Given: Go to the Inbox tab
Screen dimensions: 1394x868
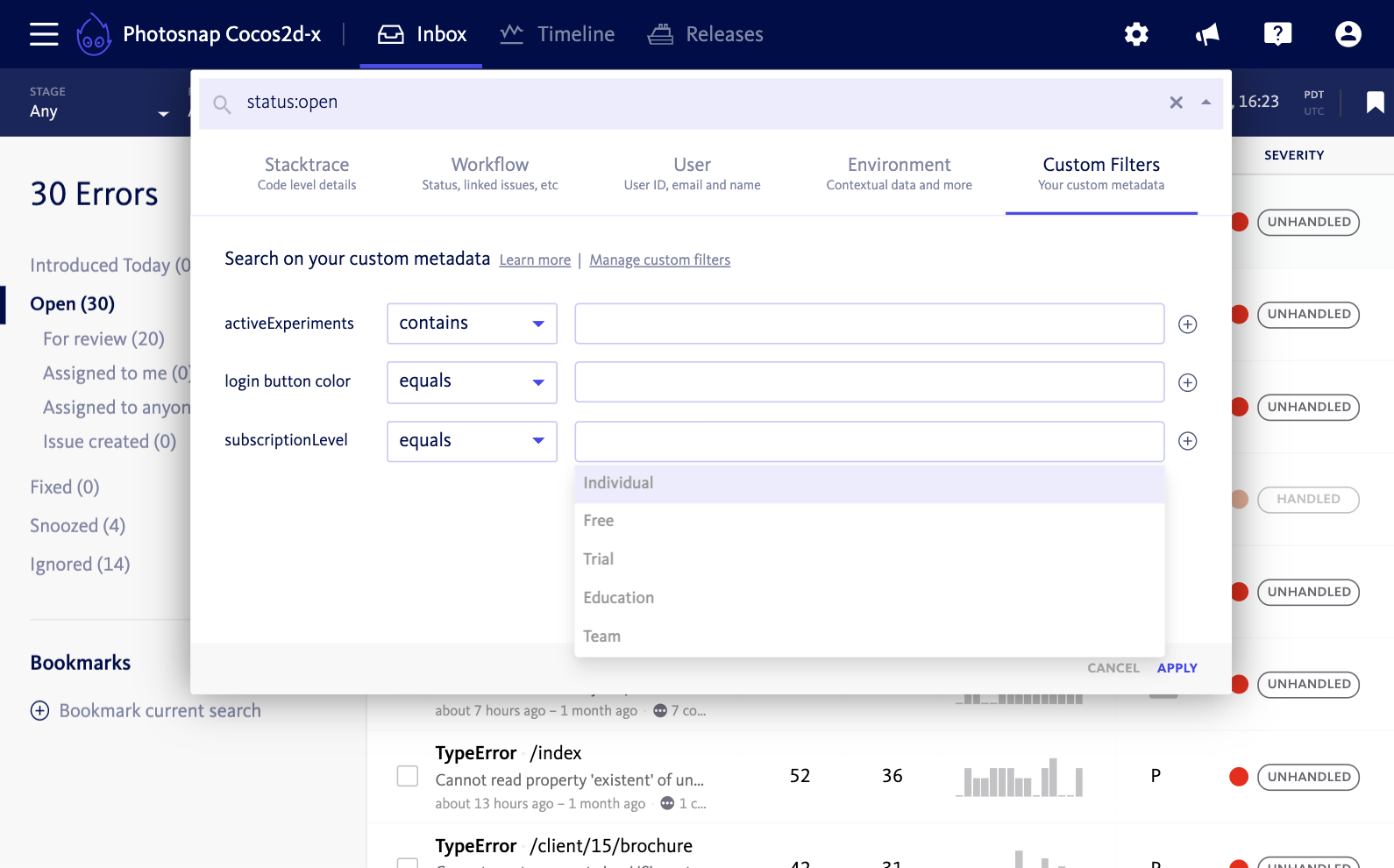Looking at the screenshot, I should 422,34.
